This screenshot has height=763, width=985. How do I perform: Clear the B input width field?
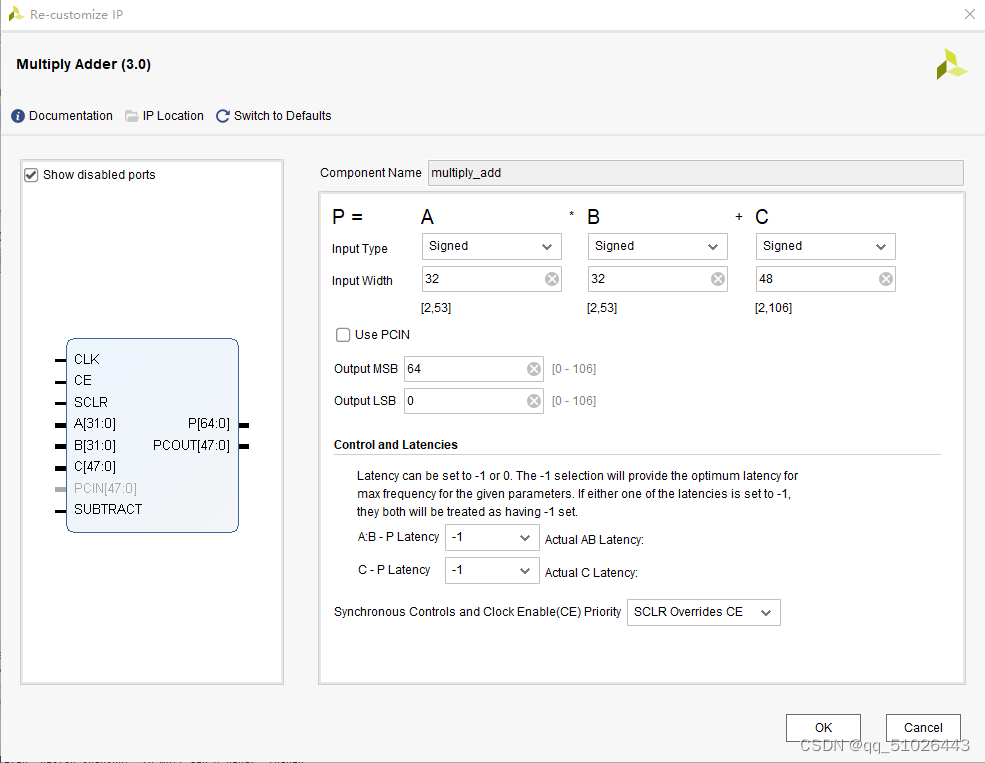point(717,279)
